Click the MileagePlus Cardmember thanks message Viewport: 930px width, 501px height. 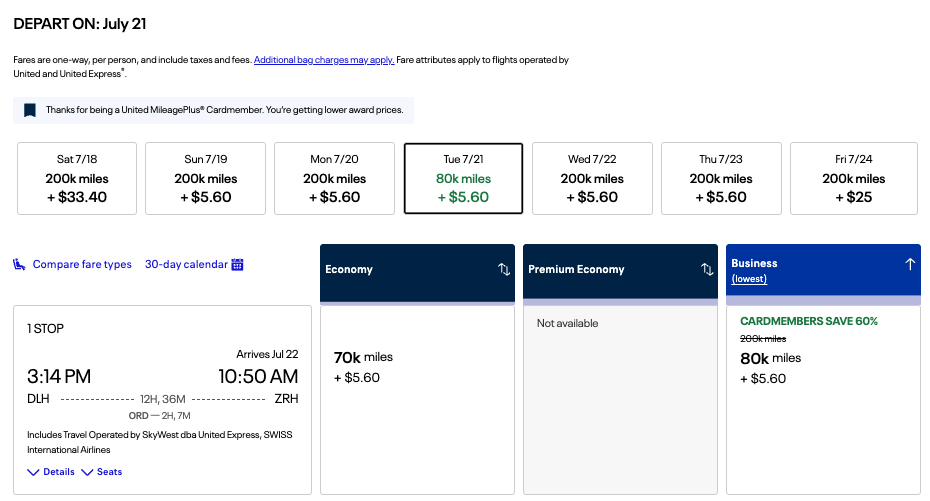pos(224,110)
